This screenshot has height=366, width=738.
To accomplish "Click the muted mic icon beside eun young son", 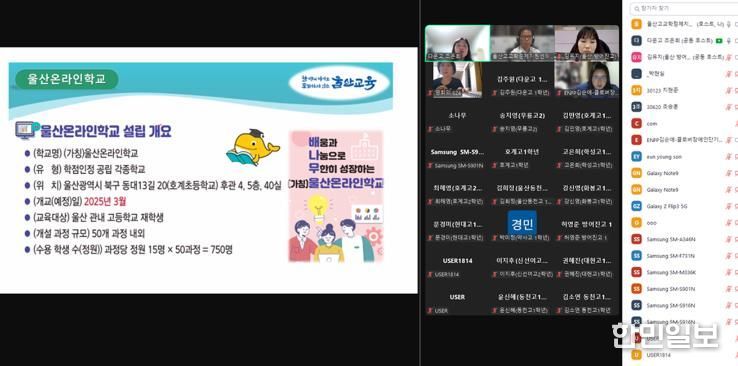I will pyautogui.click(x=730, y=157).
